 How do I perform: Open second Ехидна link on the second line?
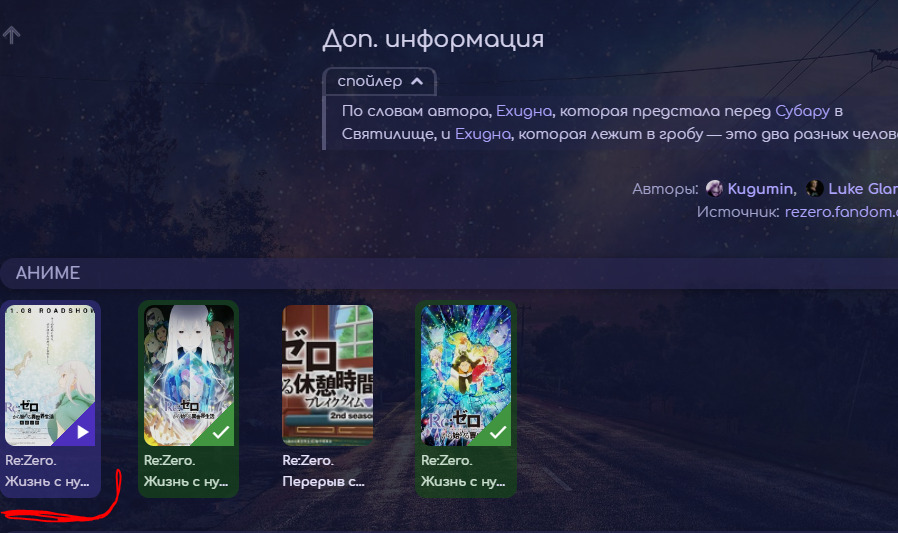point(483,134)
